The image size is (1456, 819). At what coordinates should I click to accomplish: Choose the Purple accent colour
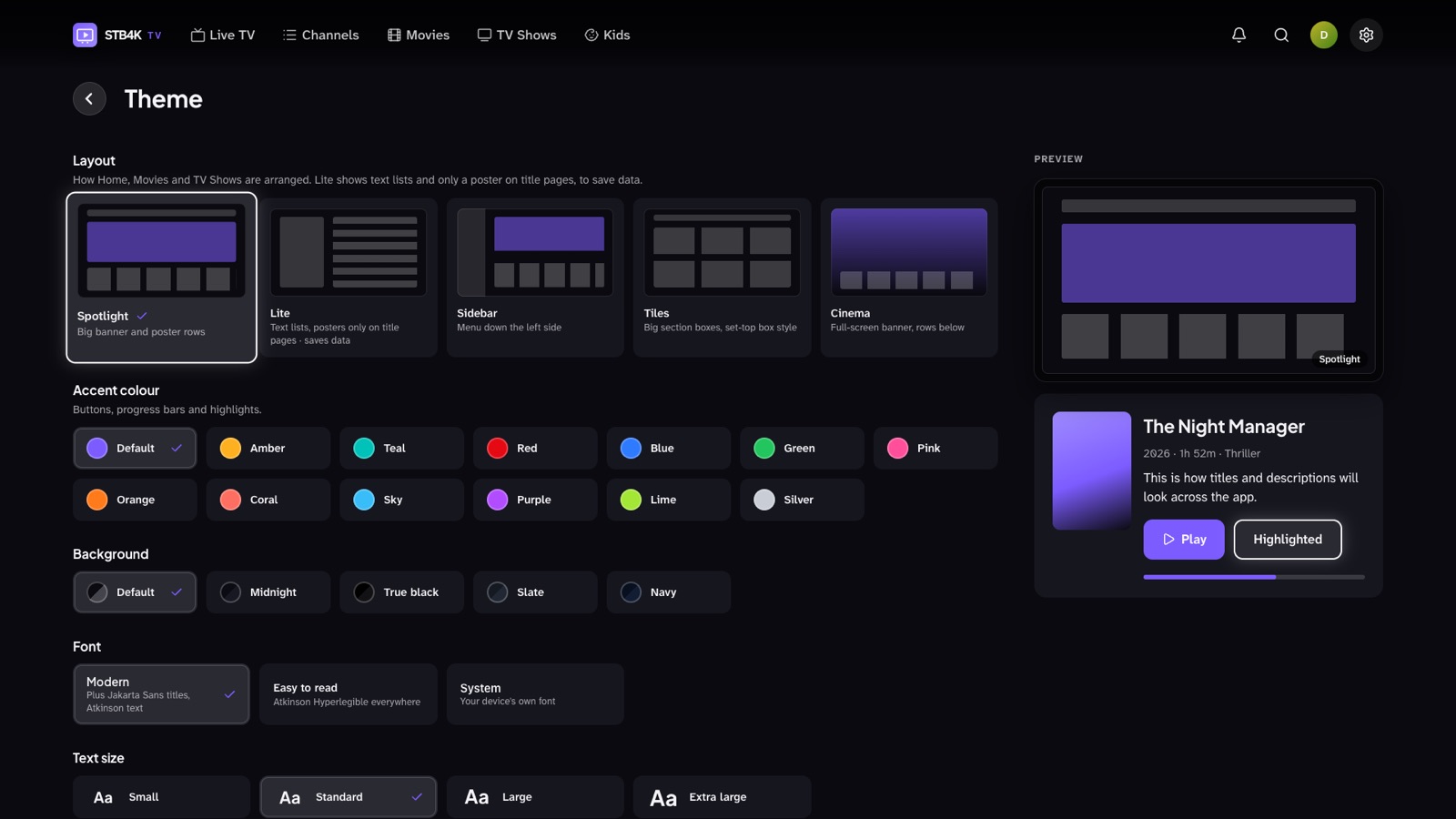click(x=535, y=500)
